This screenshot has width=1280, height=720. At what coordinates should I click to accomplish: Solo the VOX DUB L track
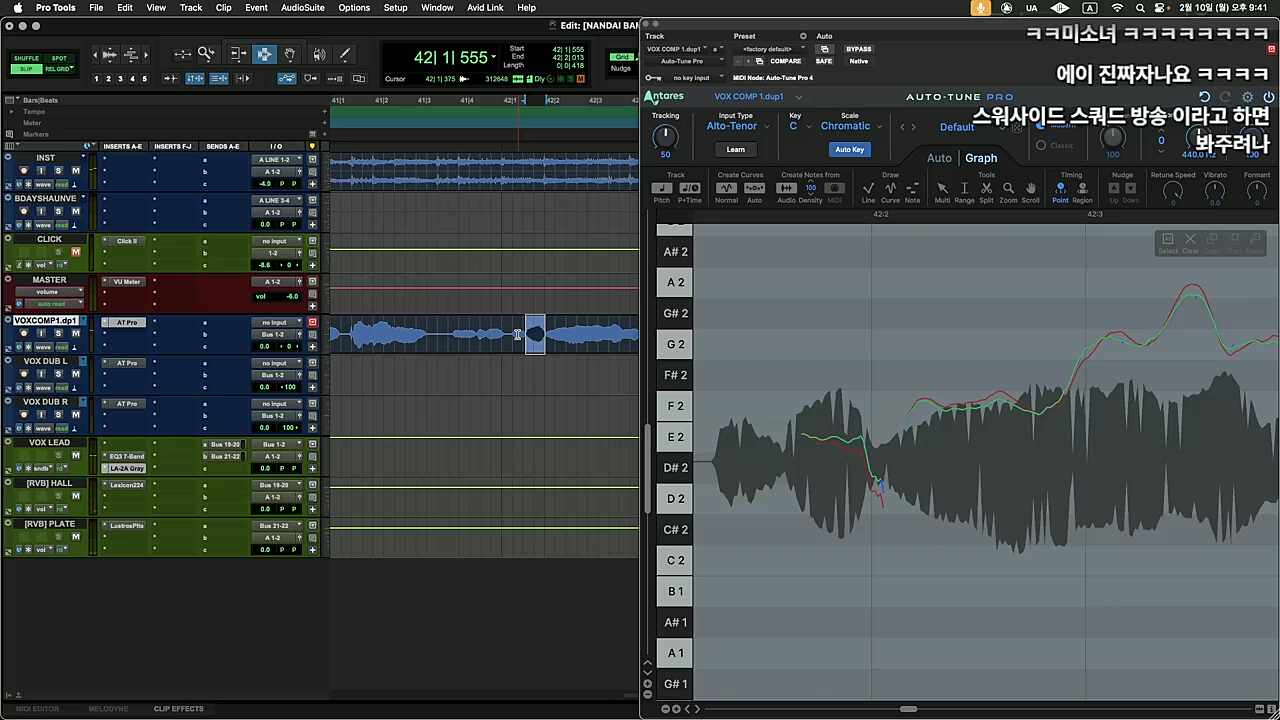(58, 374)
